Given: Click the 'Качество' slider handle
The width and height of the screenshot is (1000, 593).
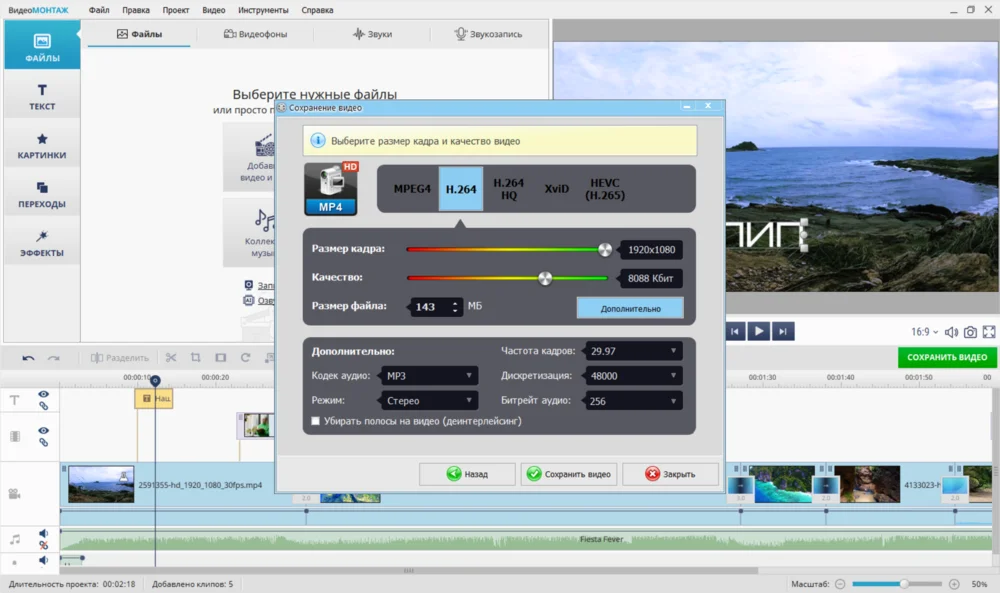Looking at the screenshot, I should 545,278.
